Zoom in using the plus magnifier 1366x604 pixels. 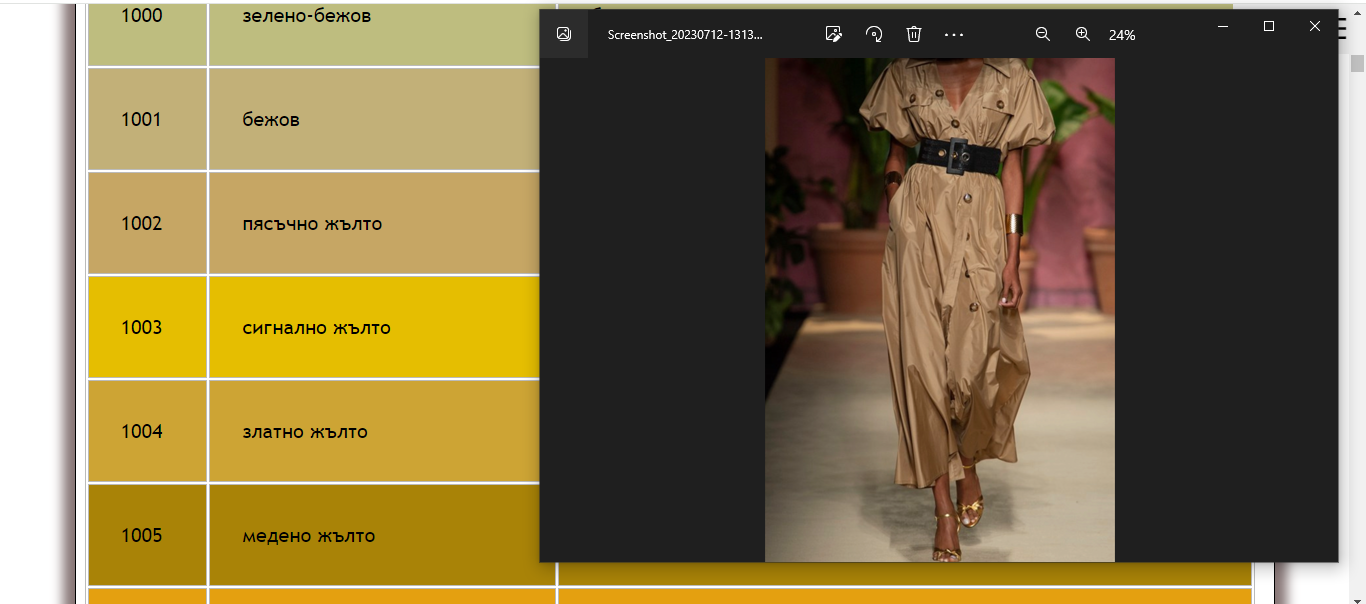coord(1082,34)
